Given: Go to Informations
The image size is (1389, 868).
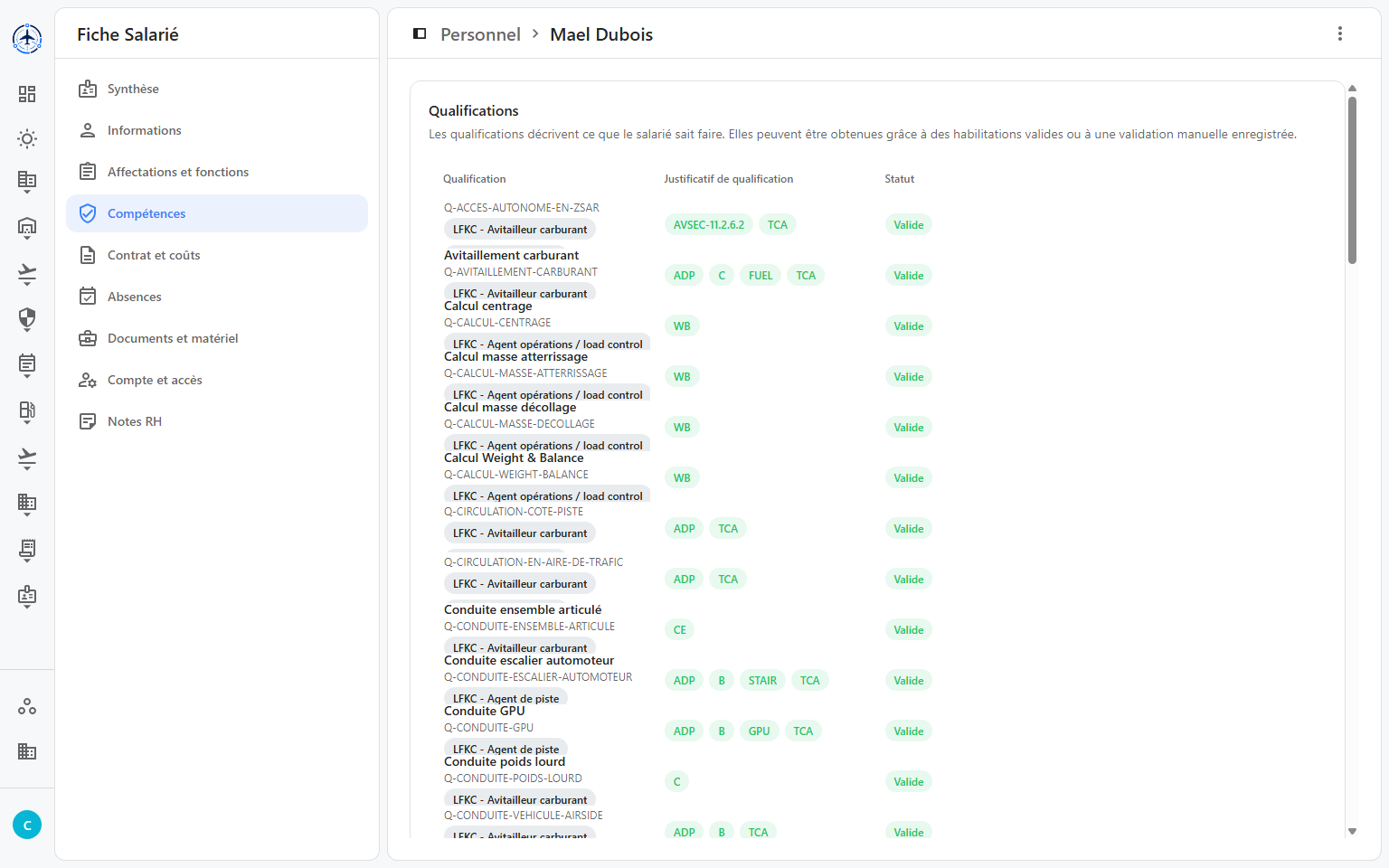Looking at the screenshot, I should 217,130.
